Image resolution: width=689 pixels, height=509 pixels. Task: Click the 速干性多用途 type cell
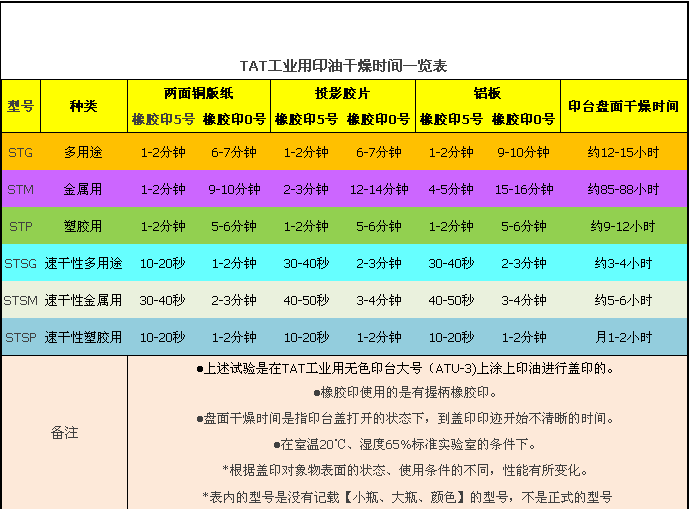coord(83,263)
